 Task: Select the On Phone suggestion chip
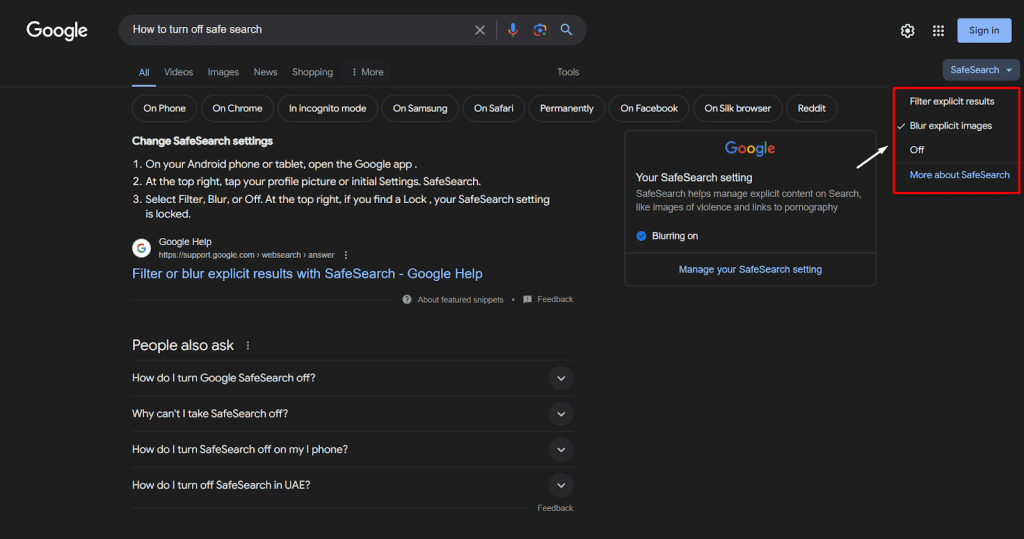coord(165,108)
